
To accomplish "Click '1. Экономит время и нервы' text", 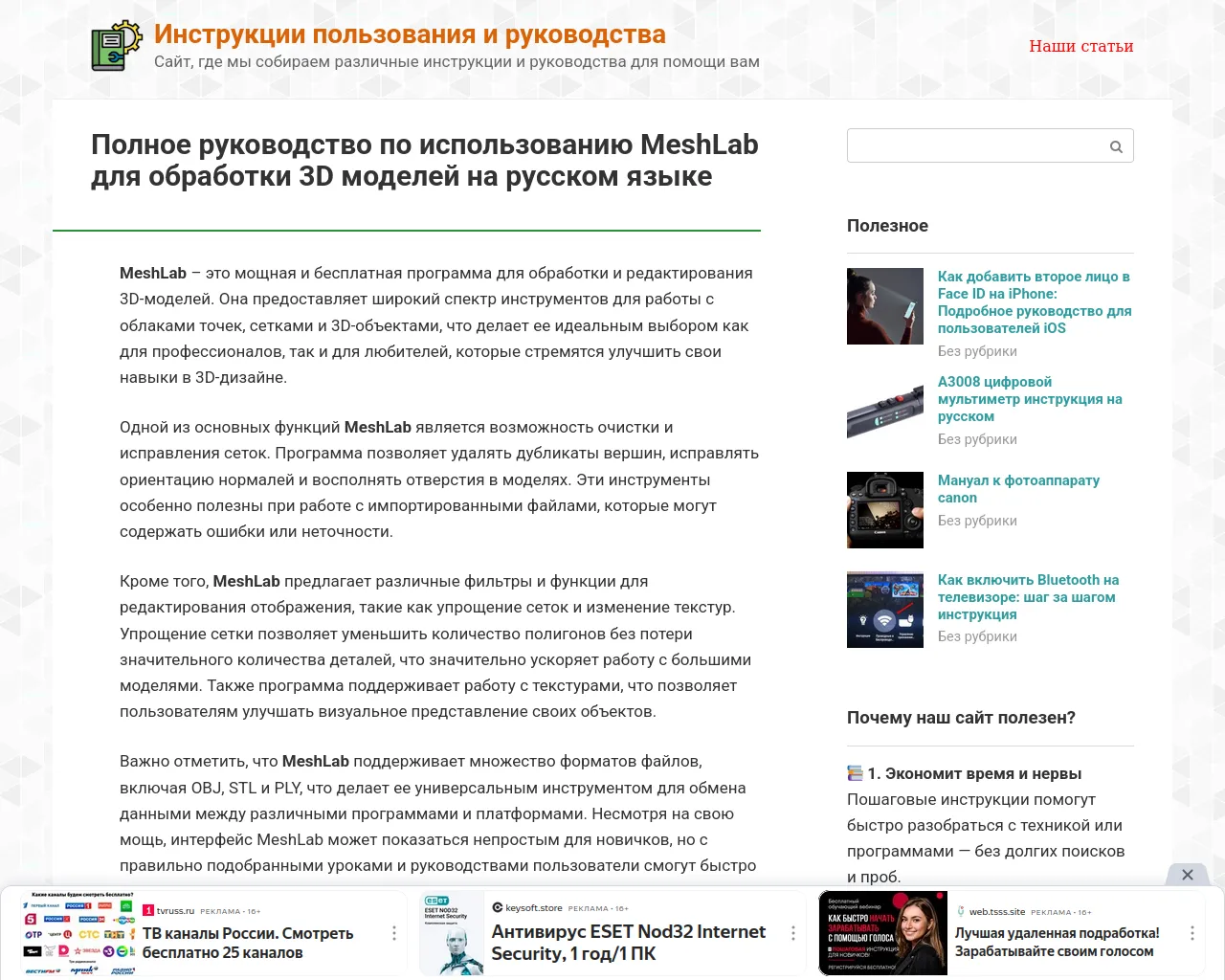I will click(974, 773).
